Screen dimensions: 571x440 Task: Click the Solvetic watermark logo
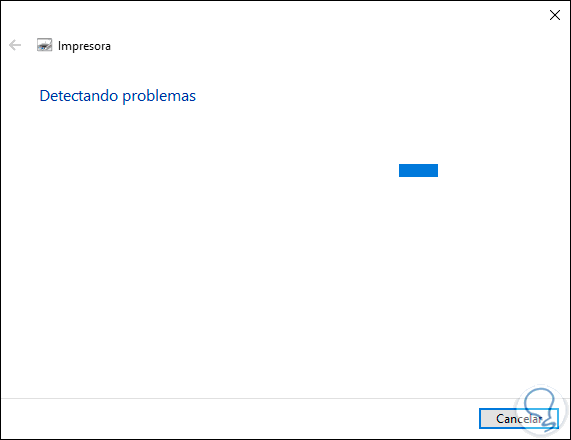(542, 410)
